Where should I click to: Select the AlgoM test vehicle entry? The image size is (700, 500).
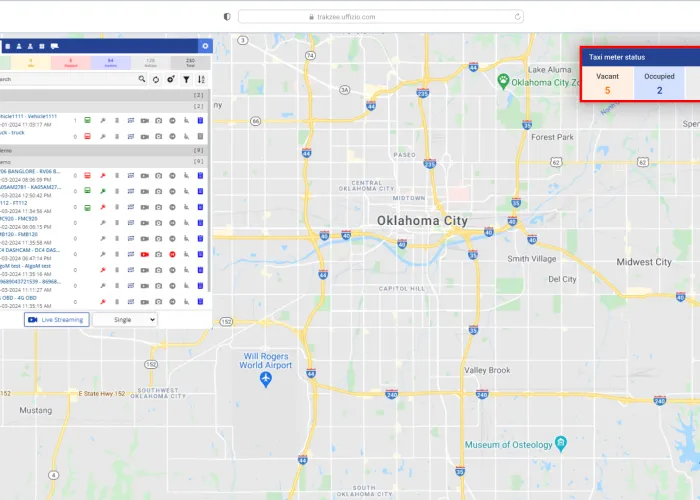24,266
